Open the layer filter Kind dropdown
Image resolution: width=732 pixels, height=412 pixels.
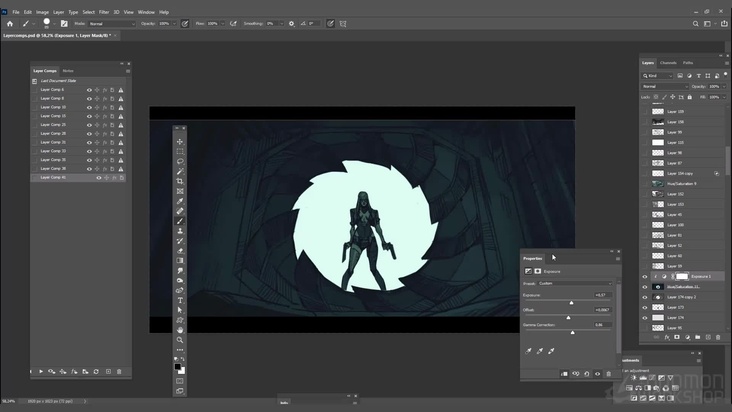657,76
